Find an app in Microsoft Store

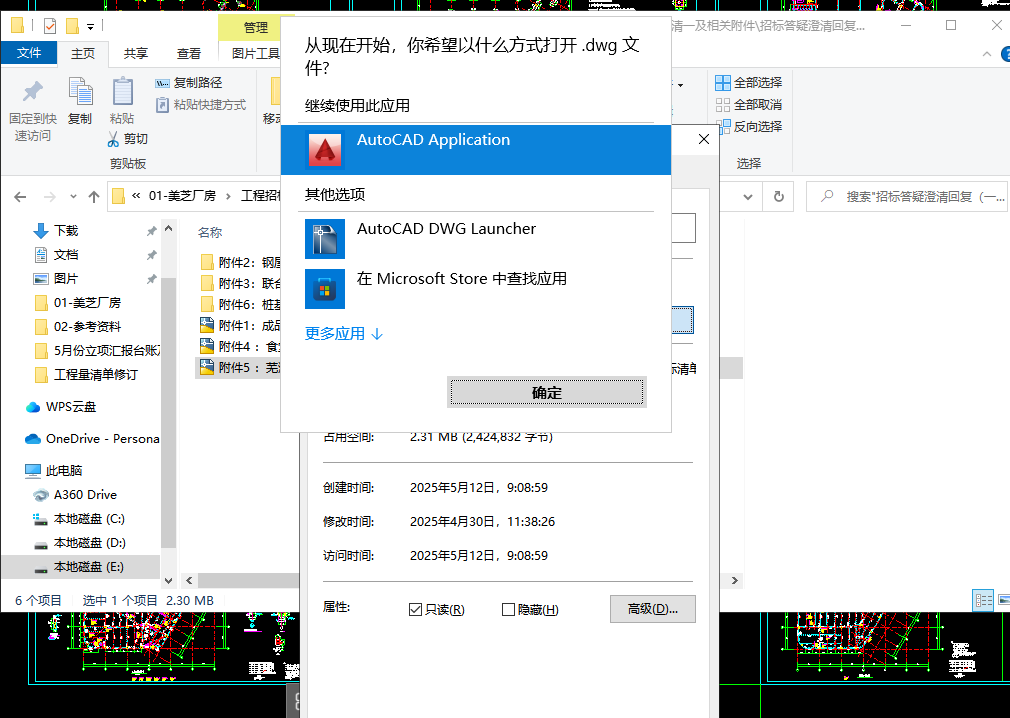click(x=475, y=288)
